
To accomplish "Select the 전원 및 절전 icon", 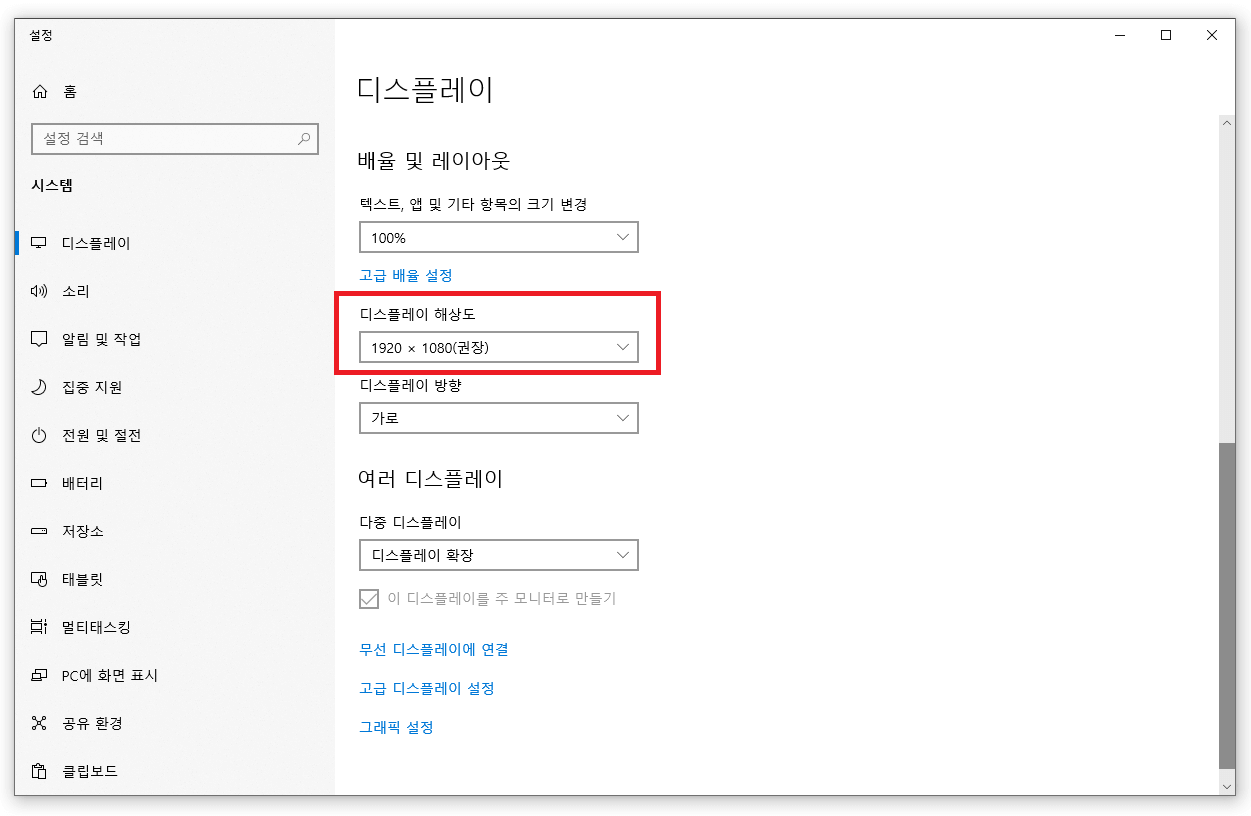I will [40, 435].
